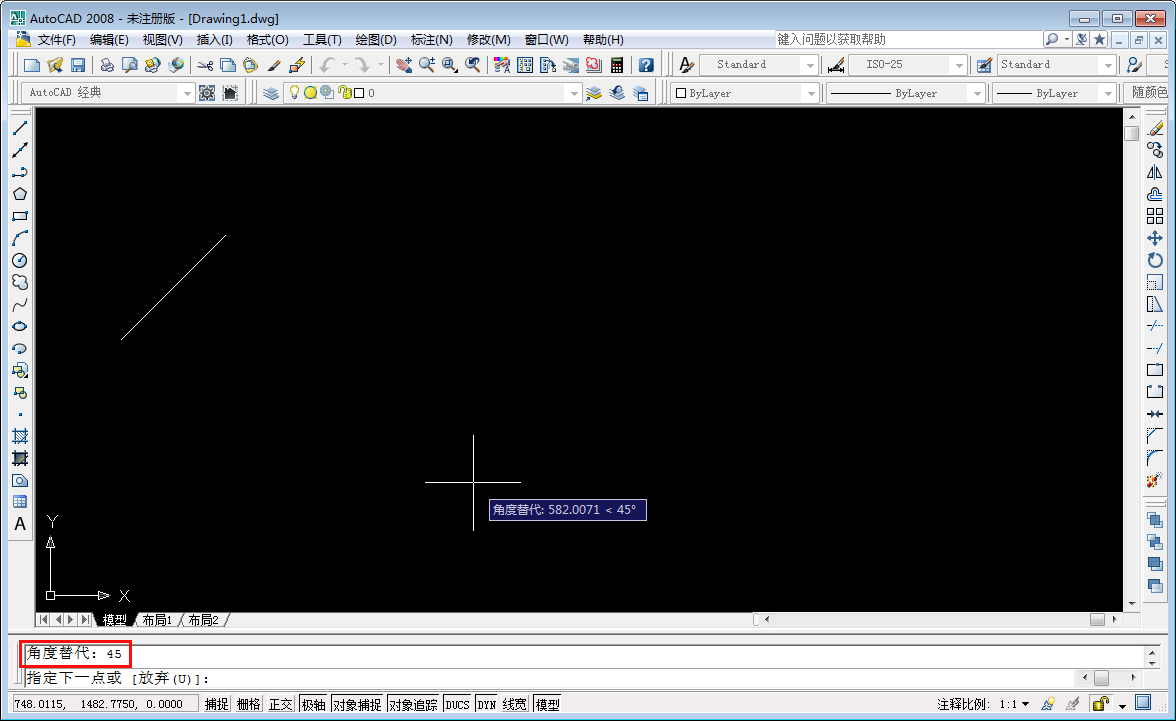Select the Erase tool in Modify toolbar

1157,127
